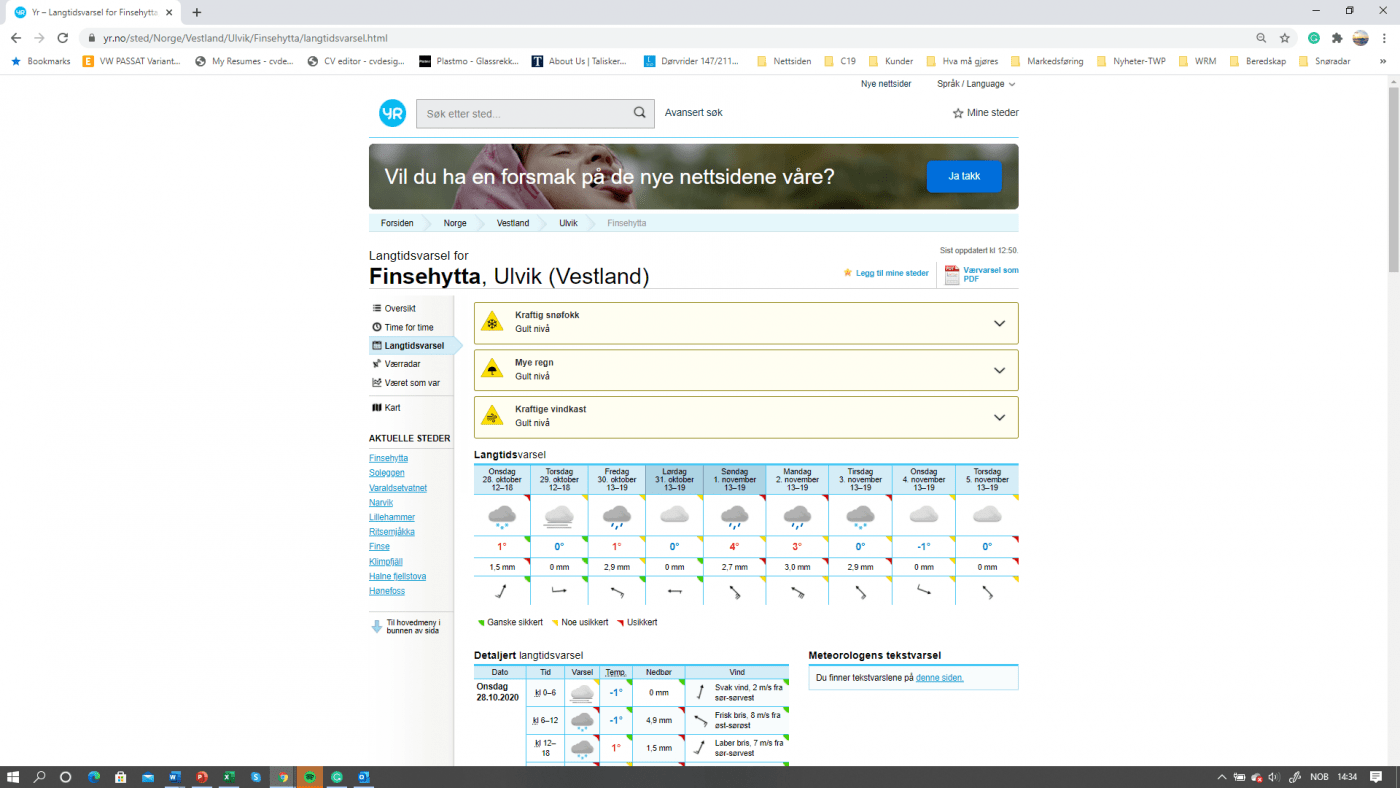The height and width of the screenshot is (788, 1400).
Task: Go to Lillehammer in Aktuelle steder
Action: pyautogui.click(x=392, y=517)
